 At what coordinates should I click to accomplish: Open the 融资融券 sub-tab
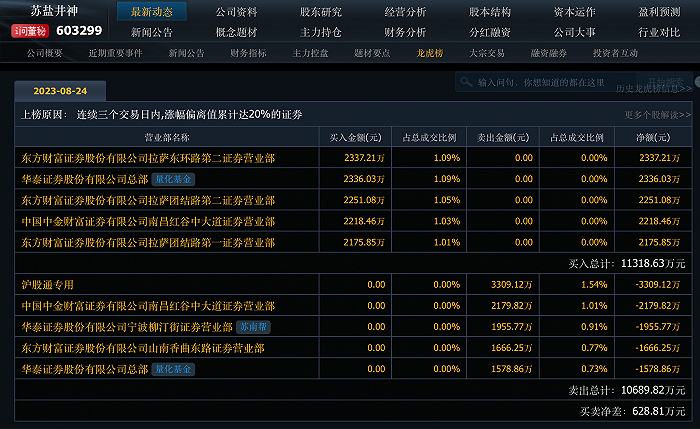[x=549, y=52]
